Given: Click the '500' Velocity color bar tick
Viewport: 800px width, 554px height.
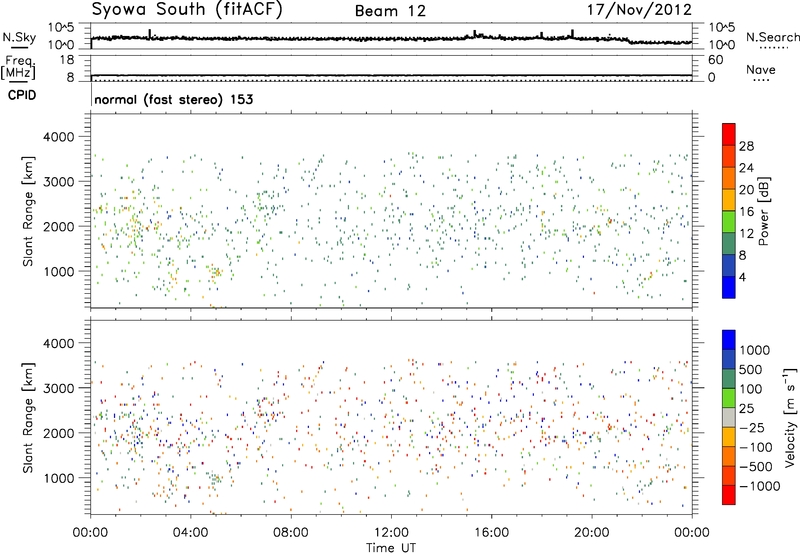Looking at the screenshot, I should pyautogui.click(x=751, y=370).
